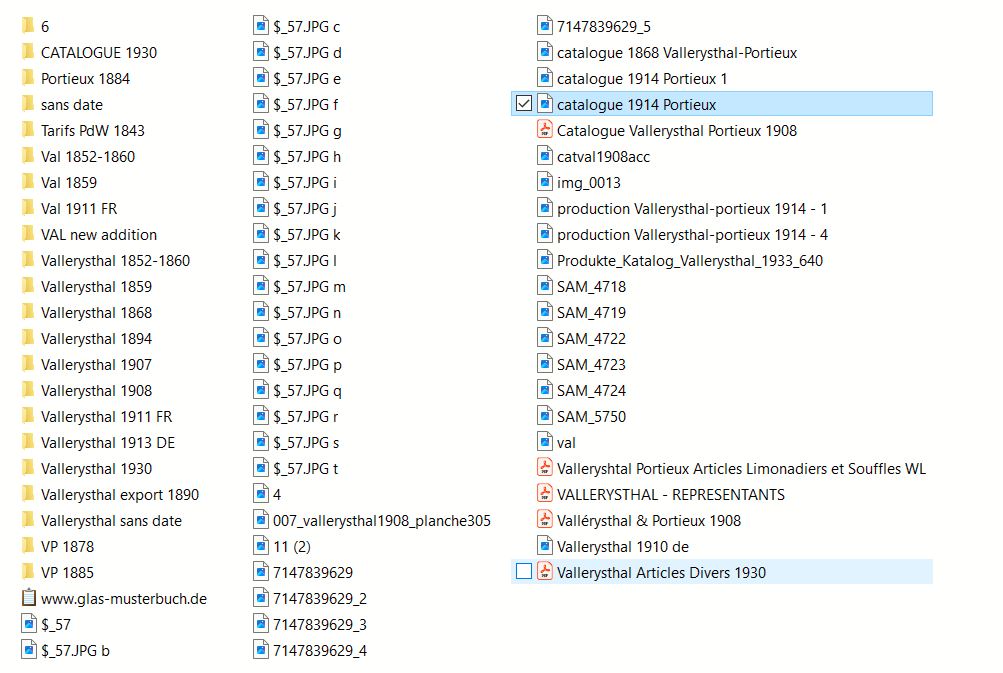The image size is (1003, 673).
Task: Select file $_57.JPG b
Action: point(65,651)
